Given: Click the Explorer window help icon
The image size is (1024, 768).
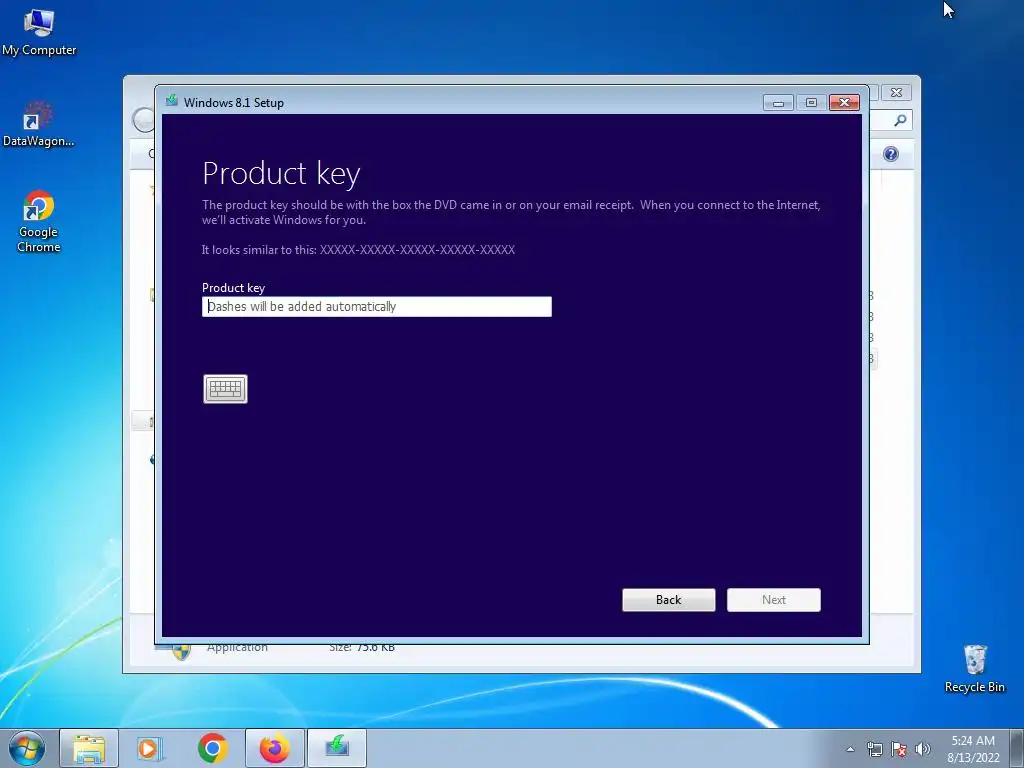Looking at the screenshot, I should [891, 154].
